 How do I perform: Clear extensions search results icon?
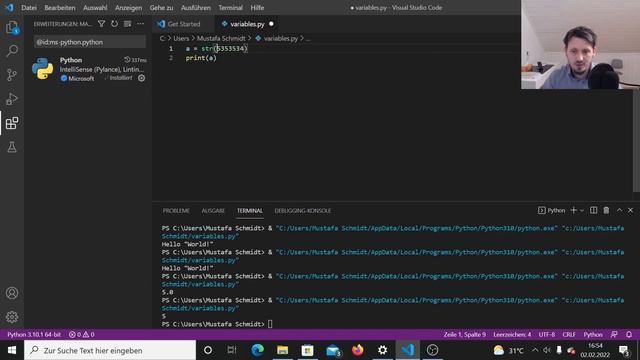click(x=127, y=24)
